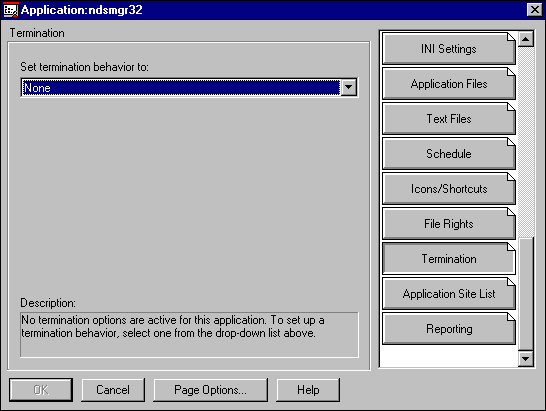546x411 pixels.
Task: Click the page list scroll down arrow
Action: (x=525, y=358)
